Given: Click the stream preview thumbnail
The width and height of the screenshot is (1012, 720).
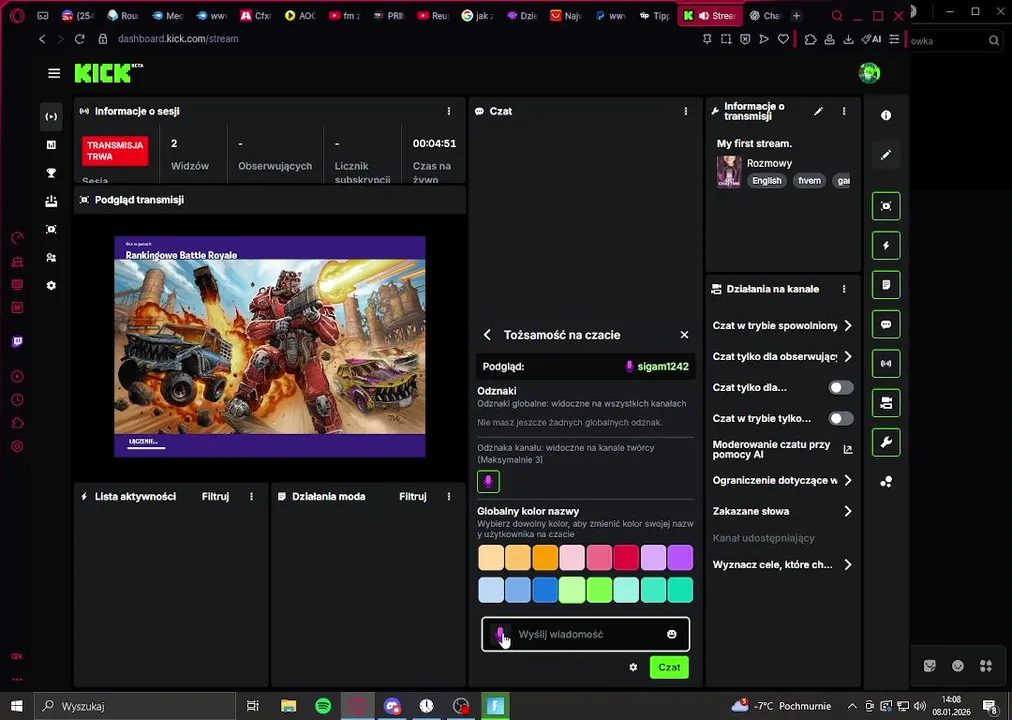Looking at the screenshot, I should 270,346.
